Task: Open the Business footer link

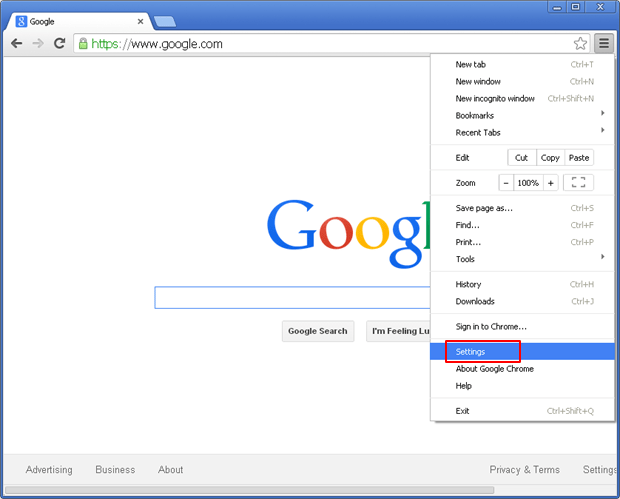Action: pos(115,470)
